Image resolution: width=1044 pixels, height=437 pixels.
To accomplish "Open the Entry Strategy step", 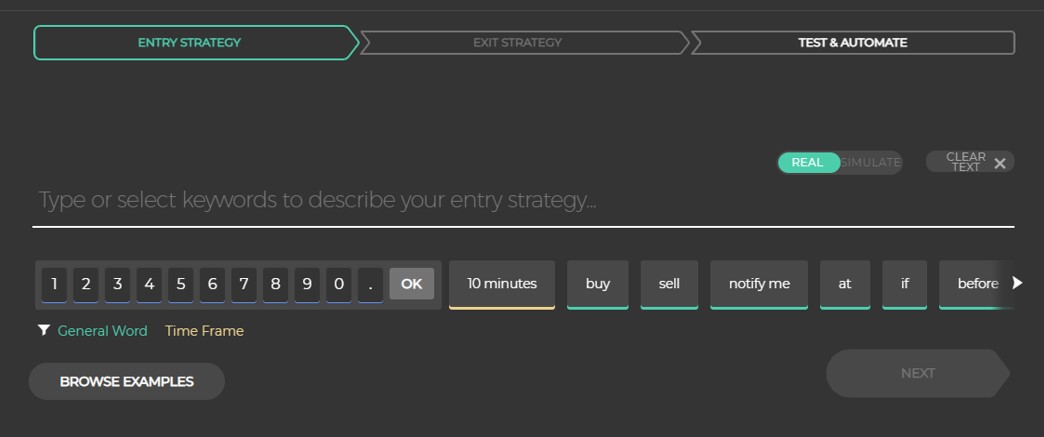I will click(x=191, y=43).
